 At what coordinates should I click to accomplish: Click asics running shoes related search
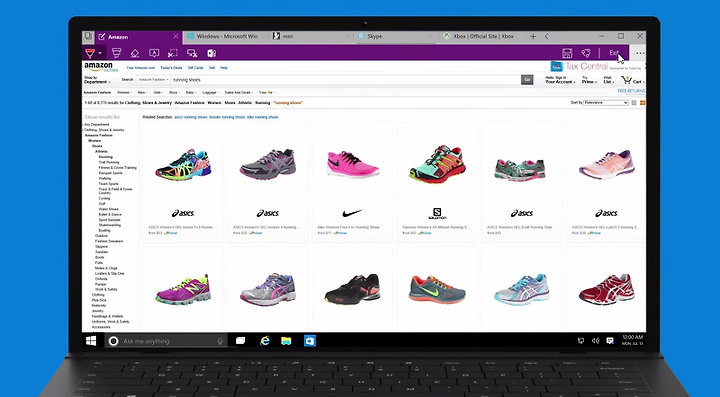click(x=191, y=117)
